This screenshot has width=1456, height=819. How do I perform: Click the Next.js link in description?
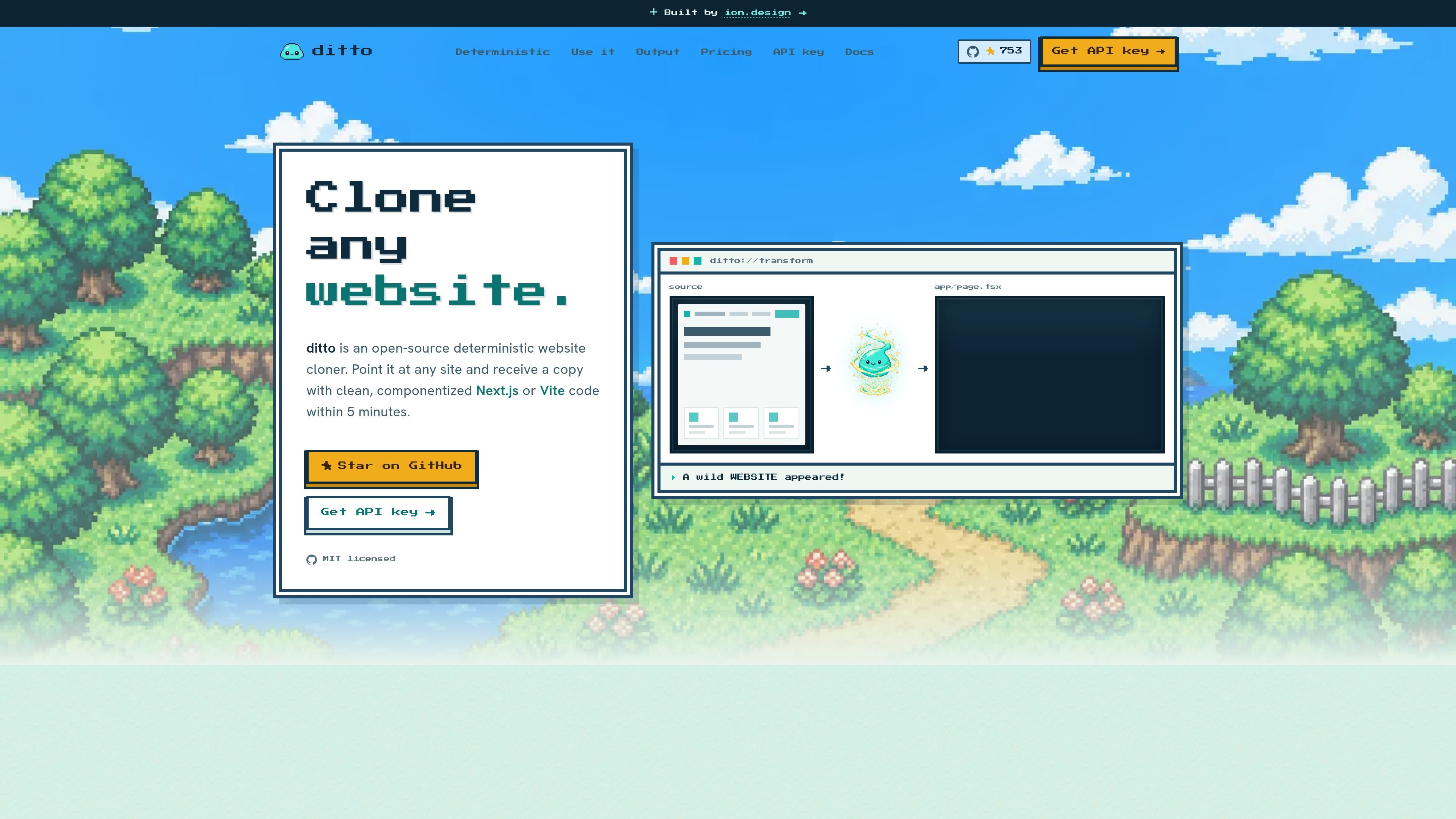coord(497,391)
